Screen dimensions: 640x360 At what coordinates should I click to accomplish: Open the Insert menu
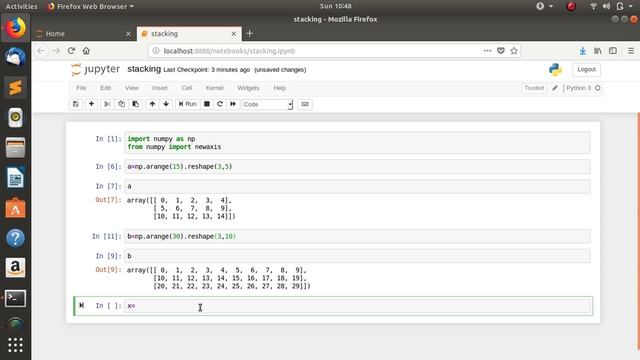coord(160,88)
